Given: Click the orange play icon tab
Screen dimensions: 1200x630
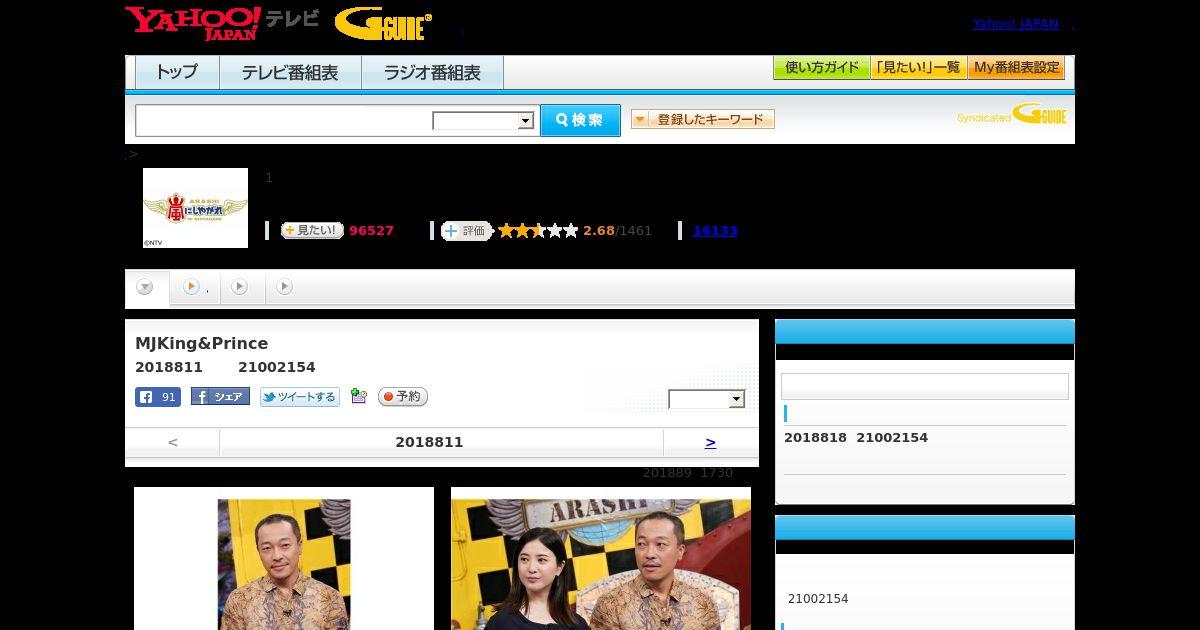Looking at the screenshot, I should [x=191, y=287].
